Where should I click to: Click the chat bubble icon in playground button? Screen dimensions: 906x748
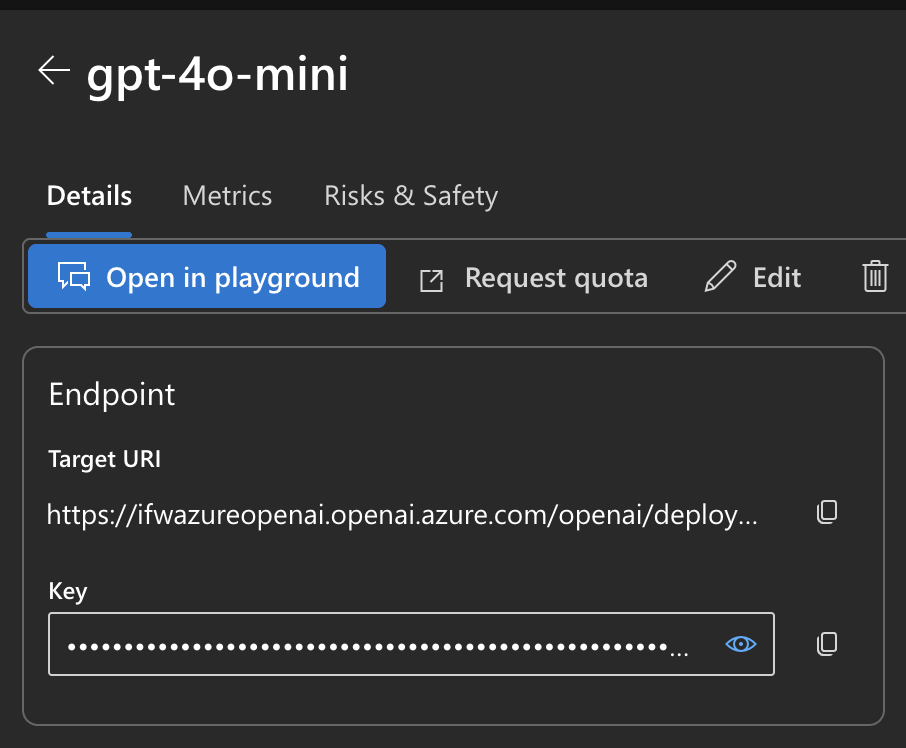[x=74, y=277]
